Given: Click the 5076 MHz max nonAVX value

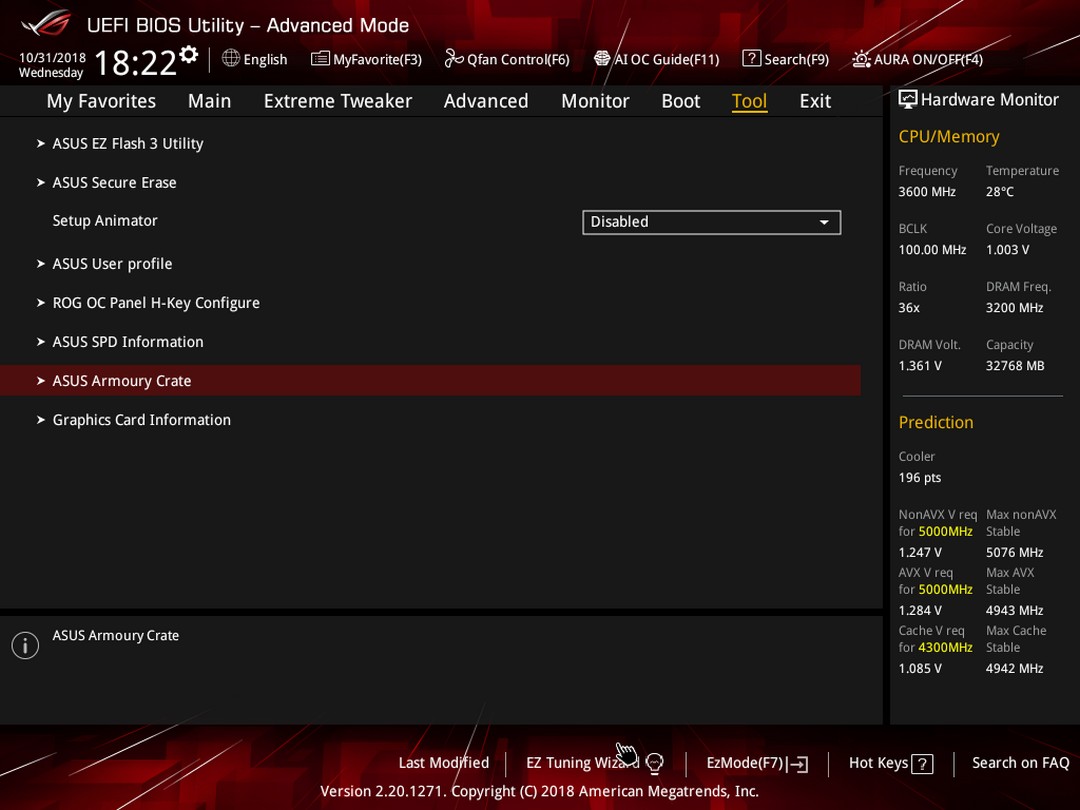Looking at the screenshot, I should tap(1014, 552).
